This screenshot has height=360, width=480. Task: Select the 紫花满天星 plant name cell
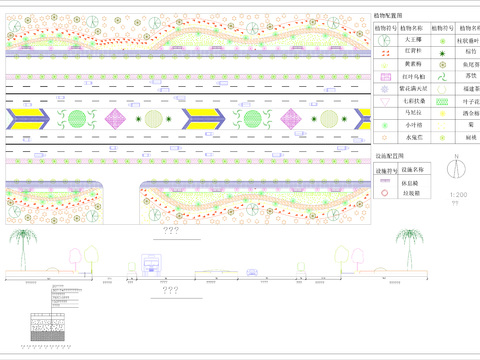pyautogui.click(x=413, y=89)
